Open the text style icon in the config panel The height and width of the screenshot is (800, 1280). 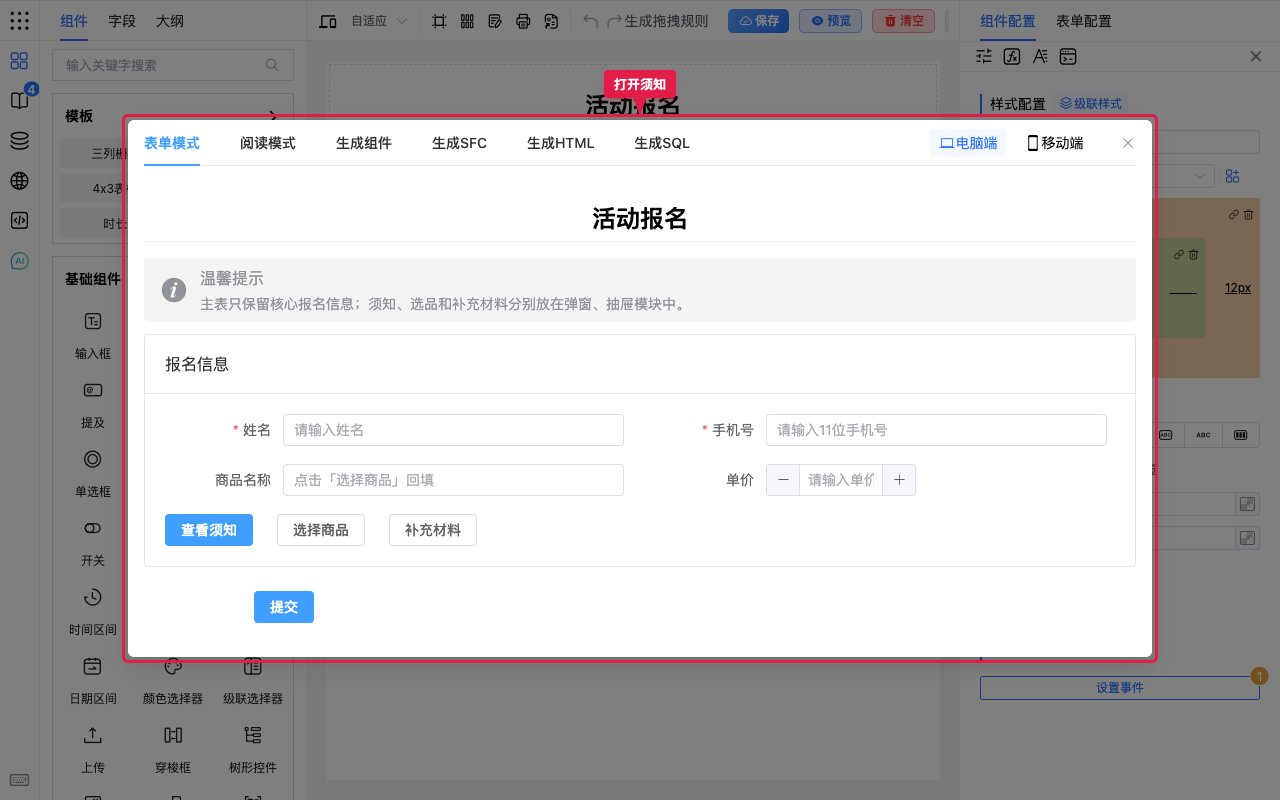click(x=1040, y=56)
